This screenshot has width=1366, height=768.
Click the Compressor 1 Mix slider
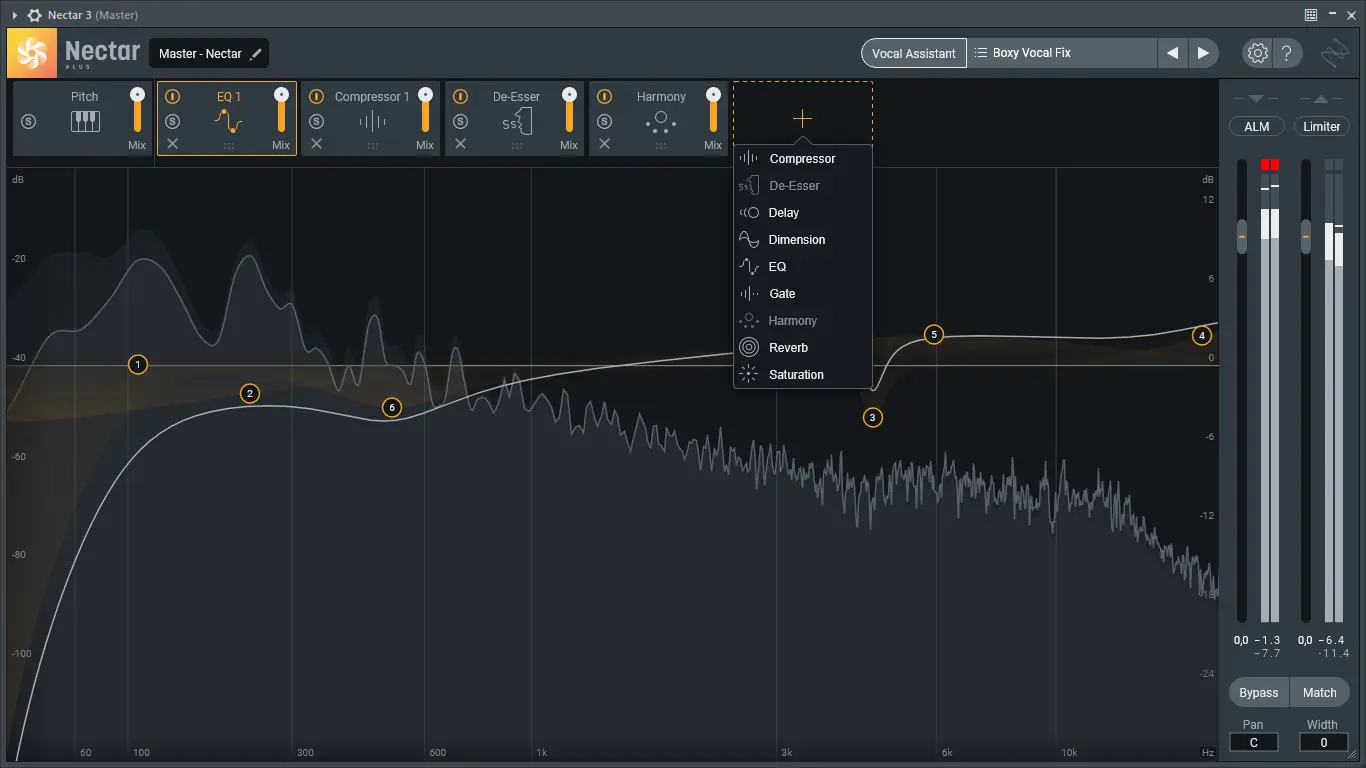(425, 110)
